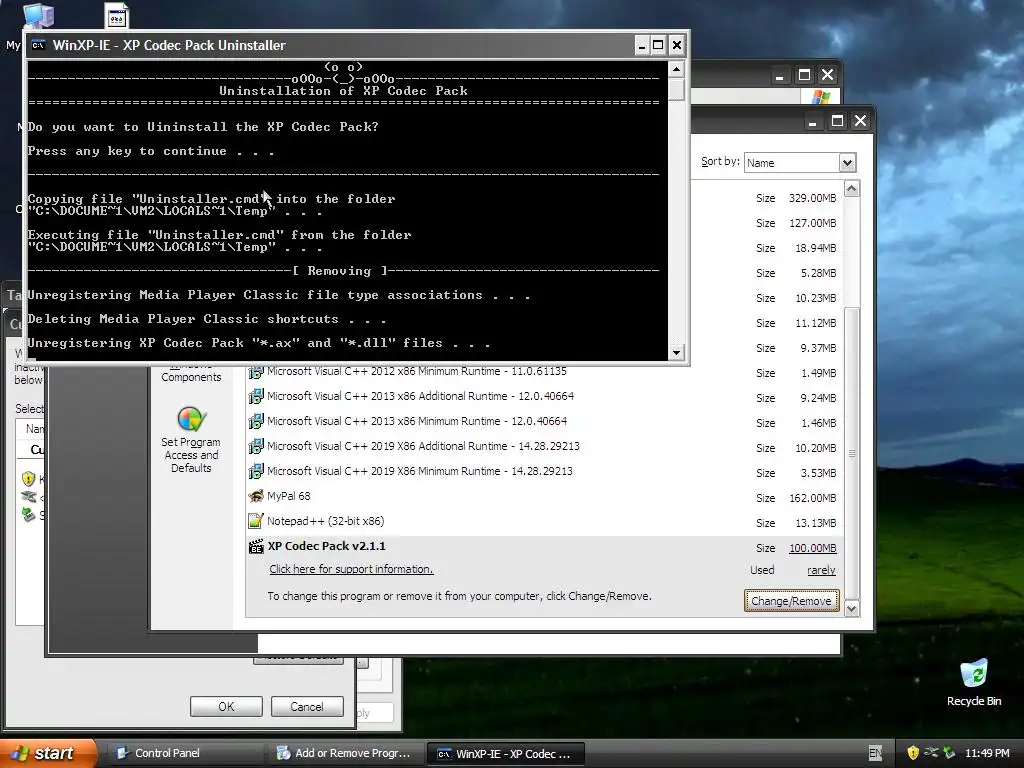Switch to Add or Remove Programs taskbar button
The image size is (1024, 768).
tap(345, 753)
